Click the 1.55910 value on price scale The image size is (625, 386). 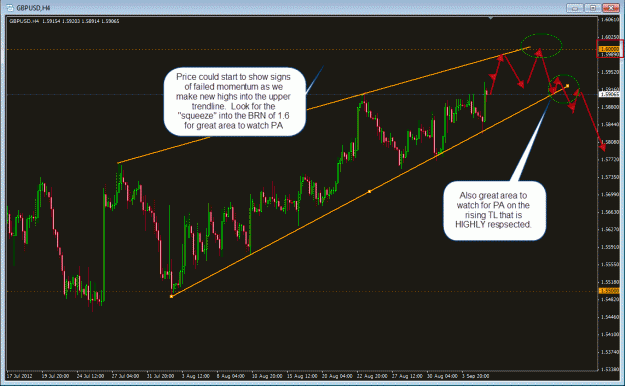[611, 247]
